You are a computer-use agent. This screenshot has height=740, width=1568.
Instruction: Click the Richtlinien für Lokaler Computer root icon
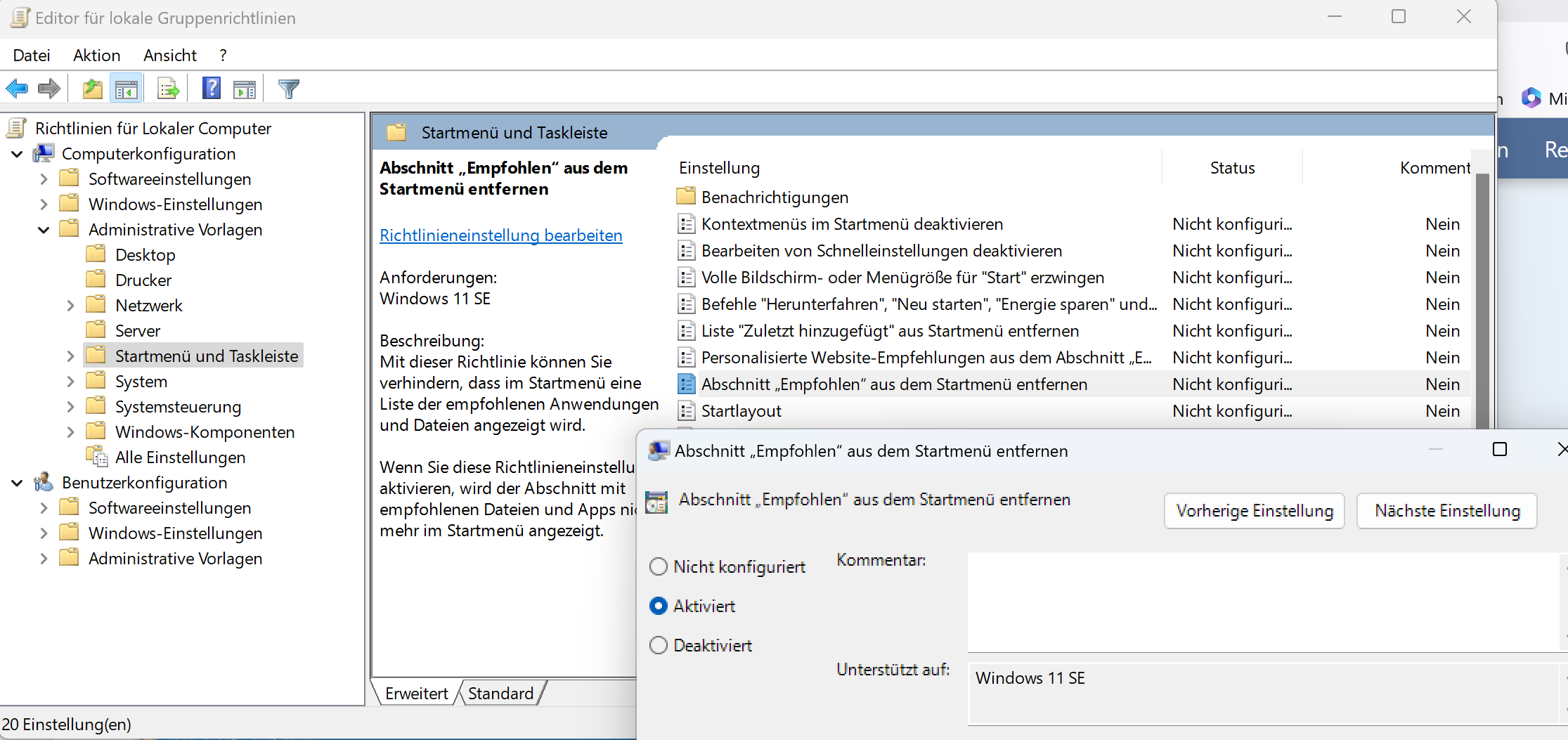coord(17,128)
